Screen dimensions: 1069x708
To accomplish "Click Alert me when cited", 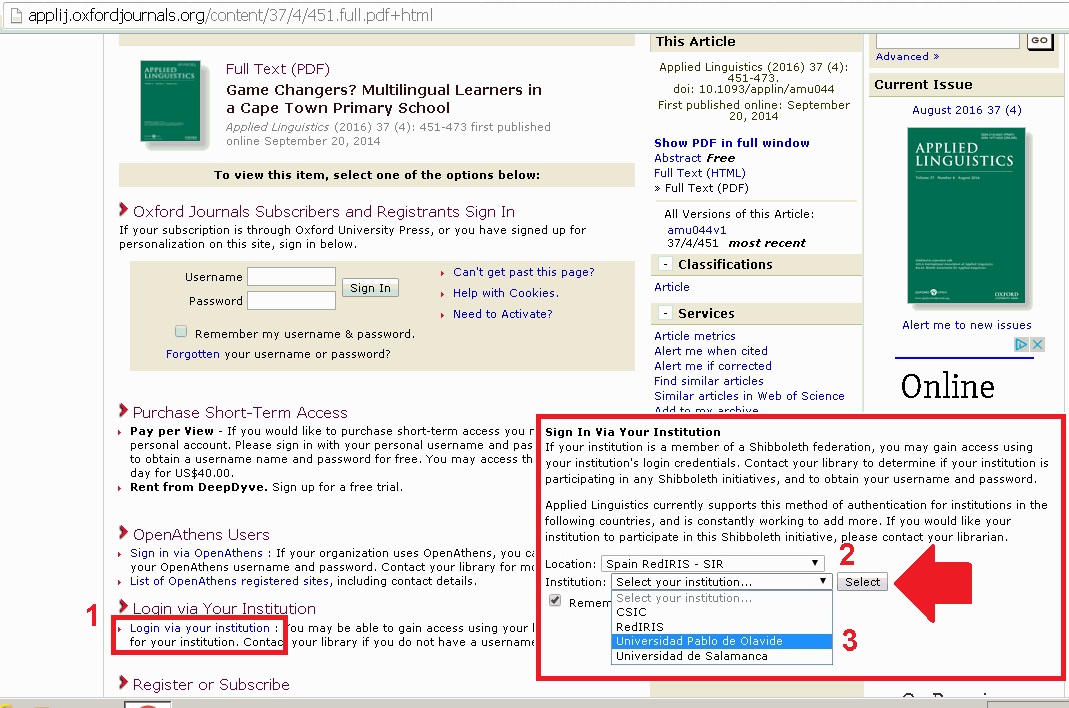I will pyautogui.click(x=711, y=351).
